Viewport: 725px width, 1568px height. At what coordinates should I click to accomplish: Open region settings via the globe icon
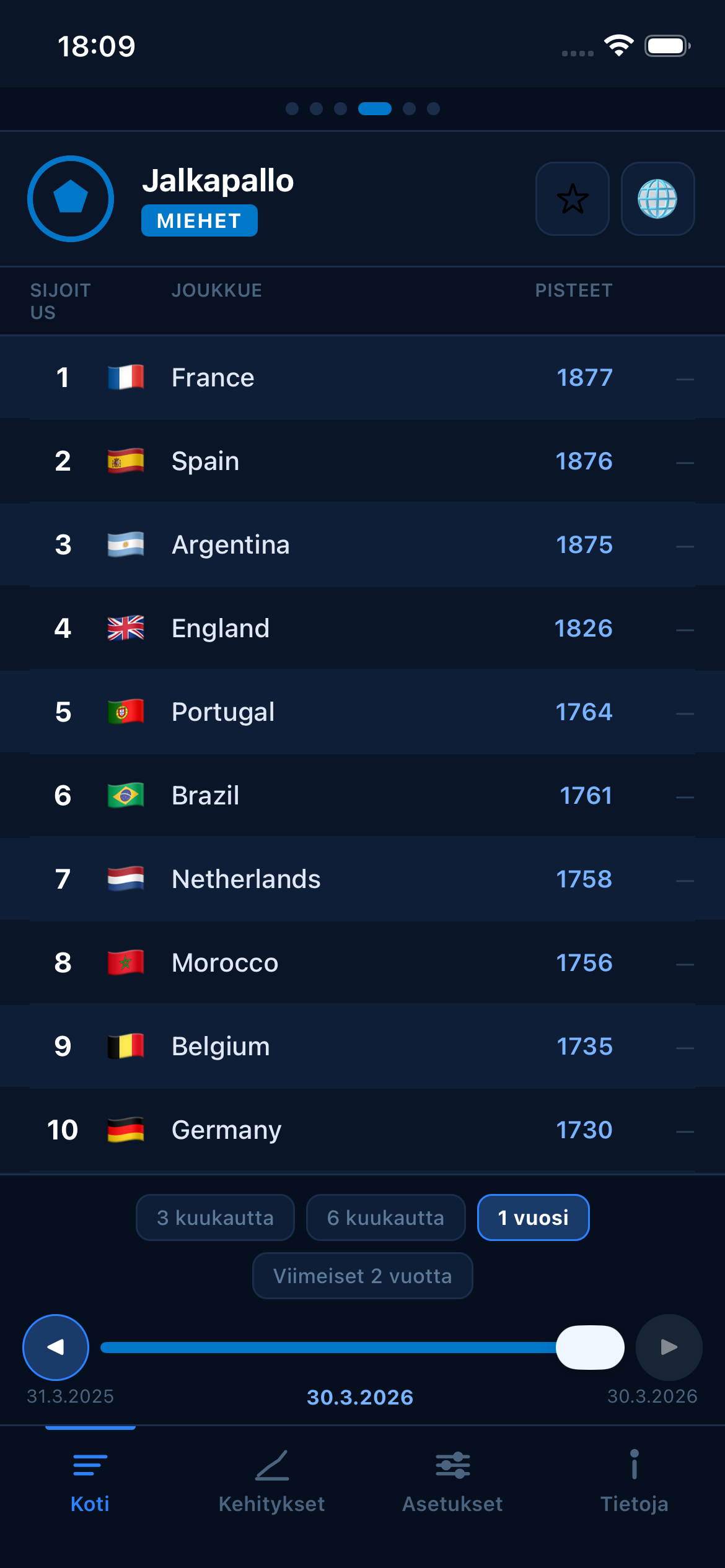659,199
